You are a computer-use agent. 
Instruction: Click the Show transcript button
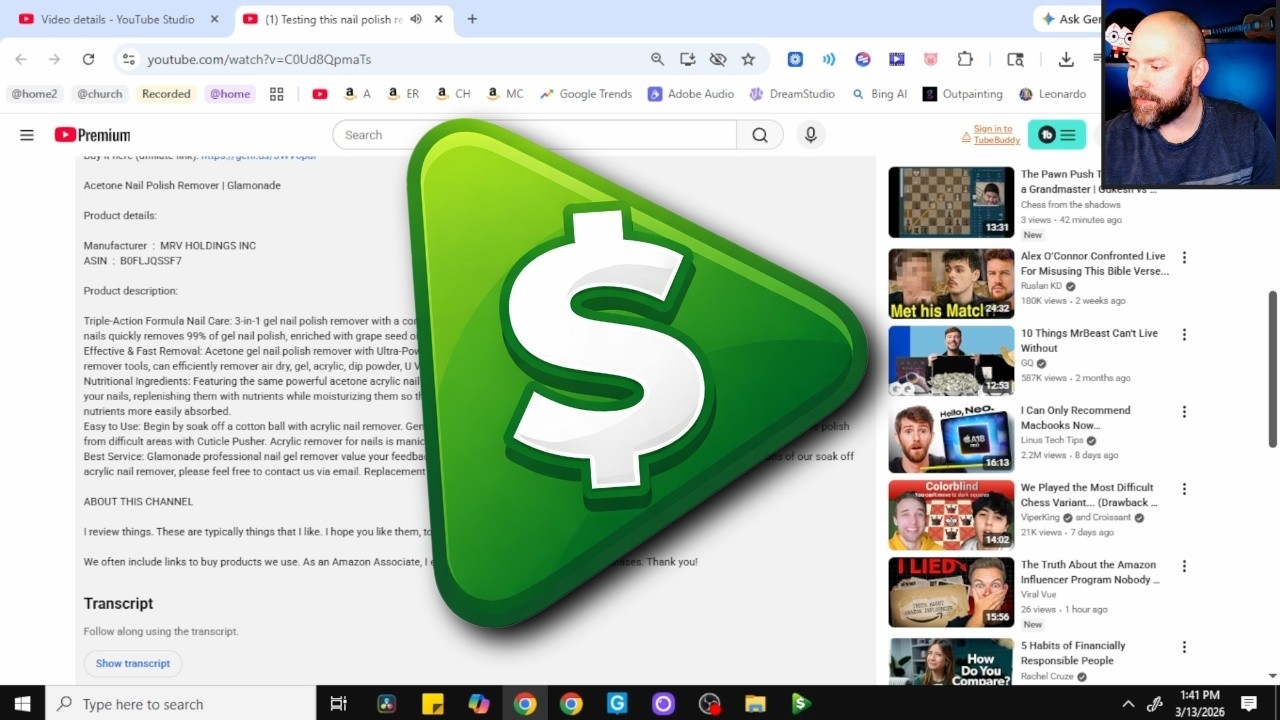(x=132, y=663)
